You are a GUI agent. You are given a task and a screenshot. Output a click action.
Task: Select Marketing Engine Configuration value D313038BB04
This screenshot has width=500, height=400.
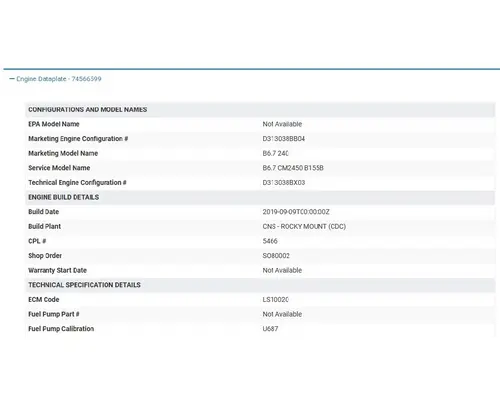click(284, 139)
